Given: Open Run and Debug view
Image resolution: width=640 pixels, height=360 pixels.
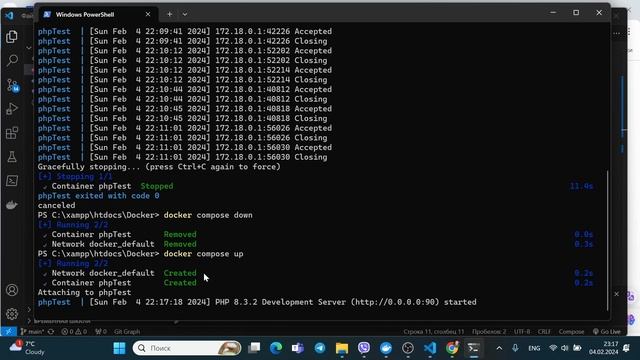Looking at the screenshot, I should click(12, 109).
